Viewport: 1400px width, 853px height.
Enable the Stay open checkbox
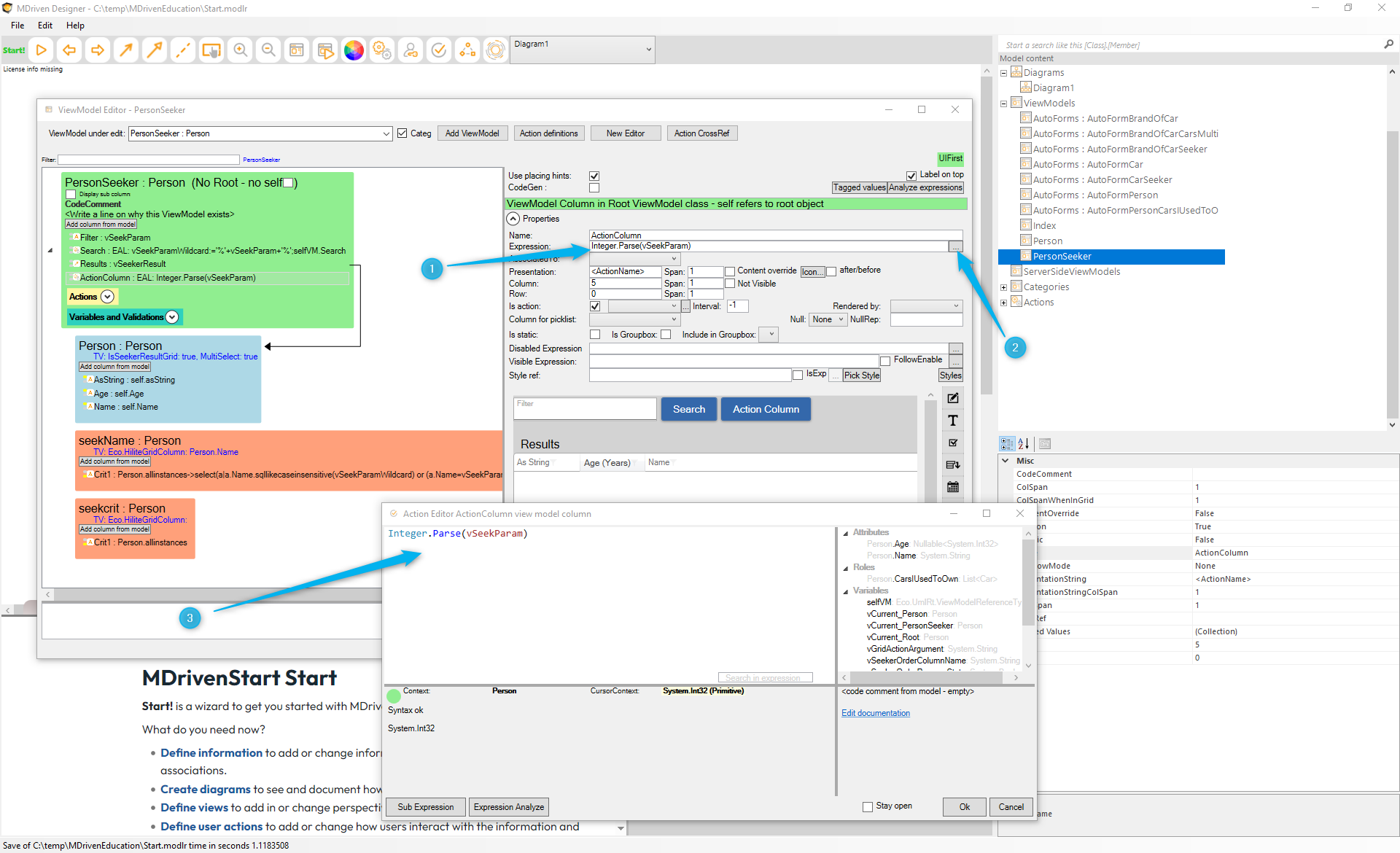point(868,806)
